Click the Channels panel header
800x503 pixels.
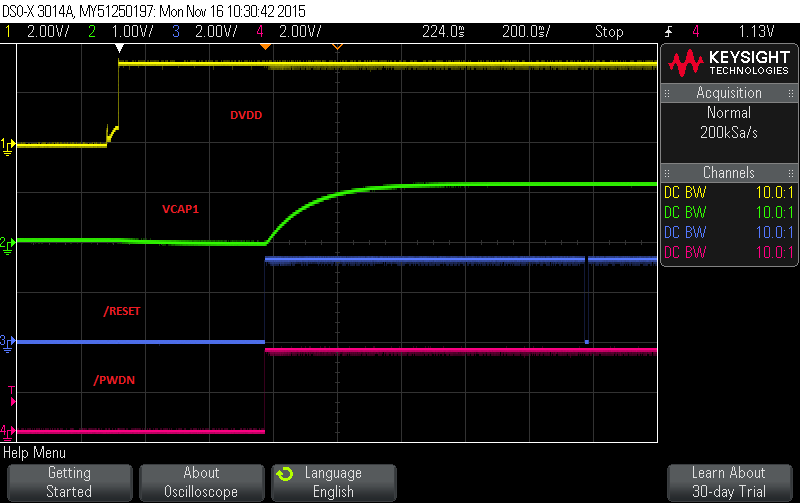(x=729, y=173)
